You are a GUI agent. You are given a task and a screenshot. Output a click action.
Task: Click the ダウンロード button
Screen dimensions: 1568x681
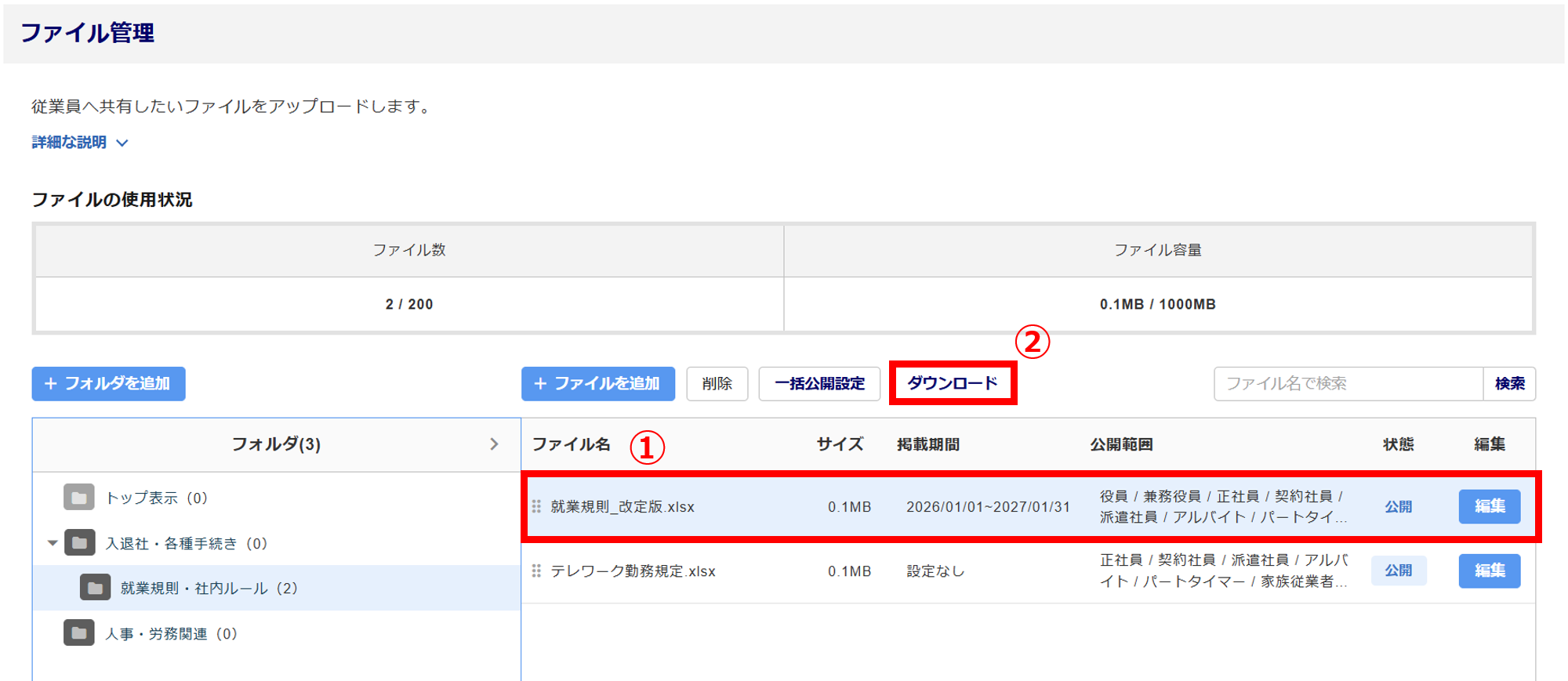coord(953,383)
